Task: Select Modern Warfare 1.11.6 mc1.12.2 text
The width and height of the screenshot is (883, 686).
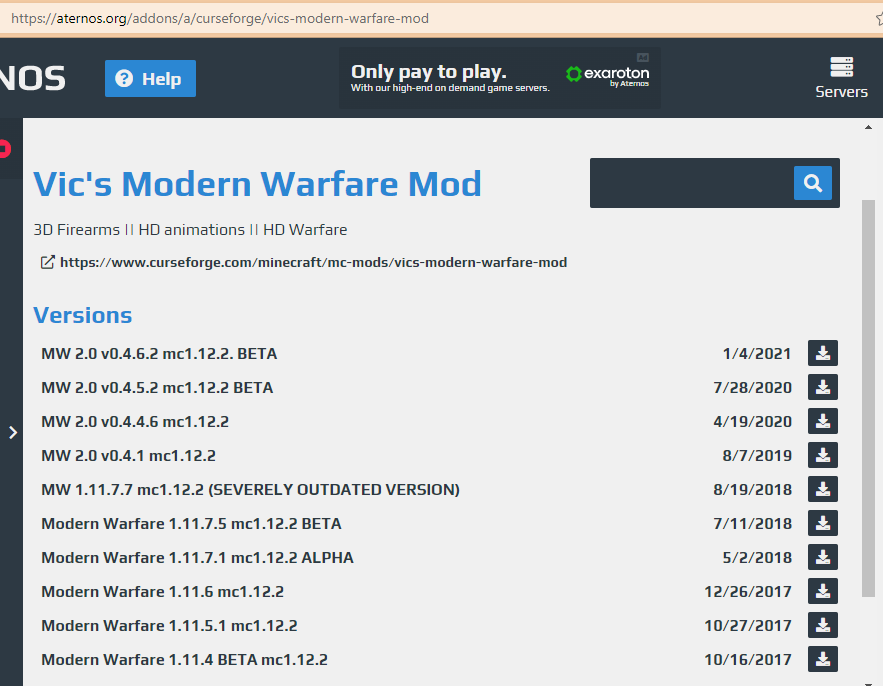Action: tap(163, 591)
